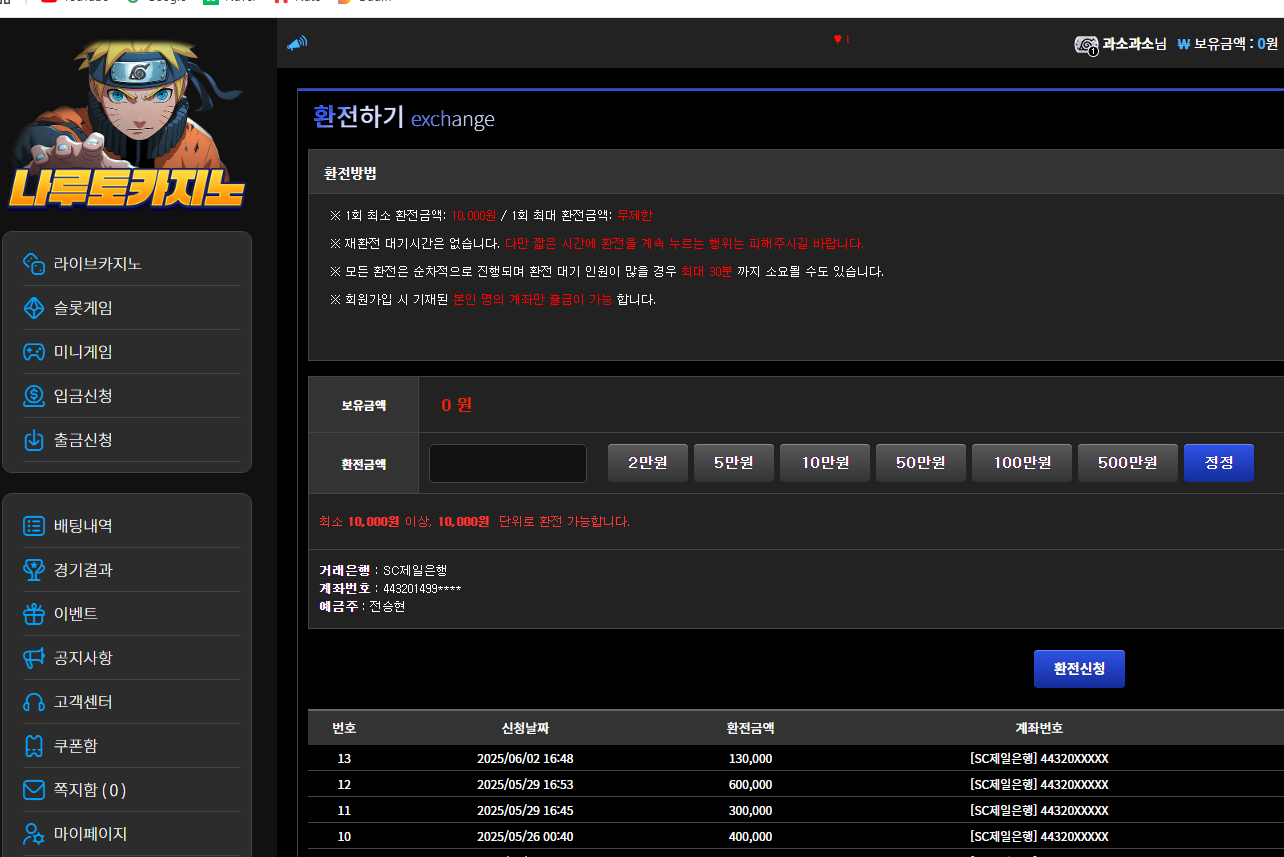Submit with the 환전신청 button
This screenshot has height=857, width=1284.
click(x=1079, y=669)
